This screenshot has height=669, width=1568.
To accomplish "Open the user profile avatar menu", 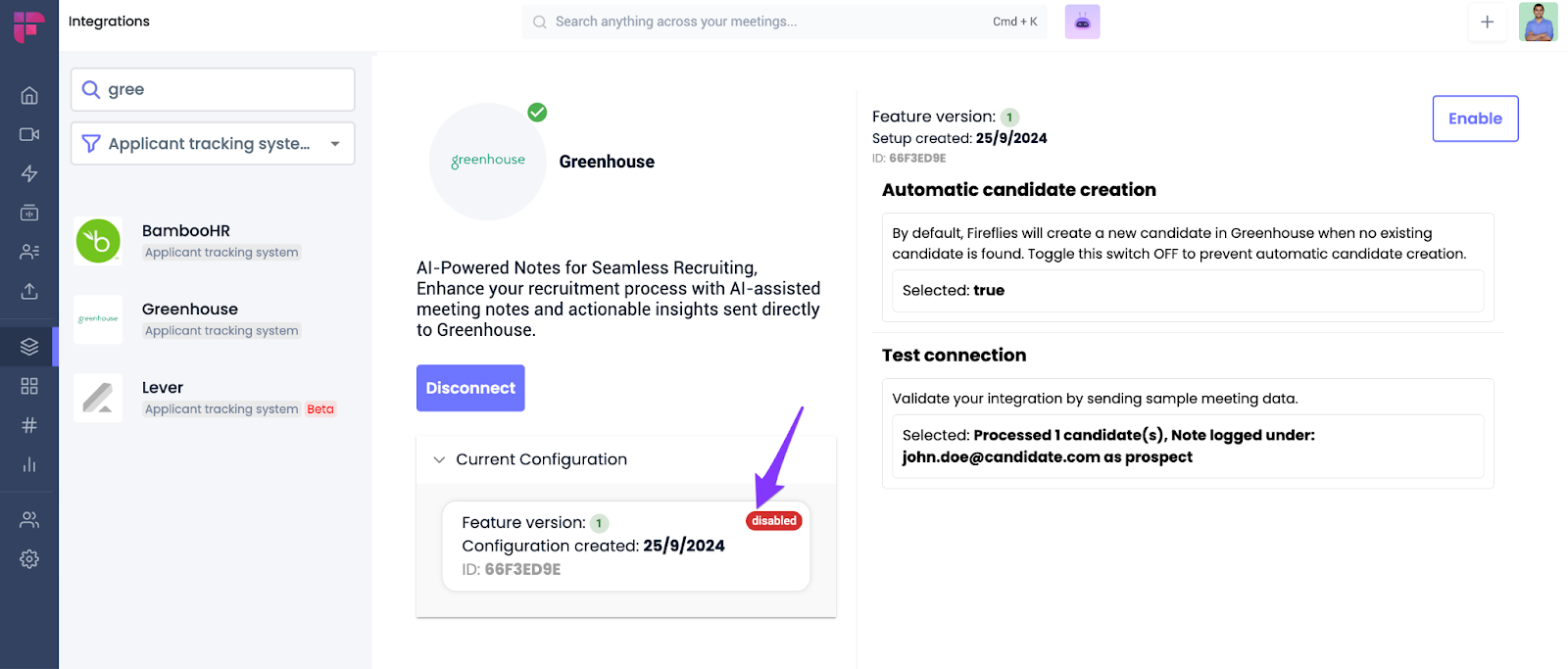I will (x=1538, y=22).
